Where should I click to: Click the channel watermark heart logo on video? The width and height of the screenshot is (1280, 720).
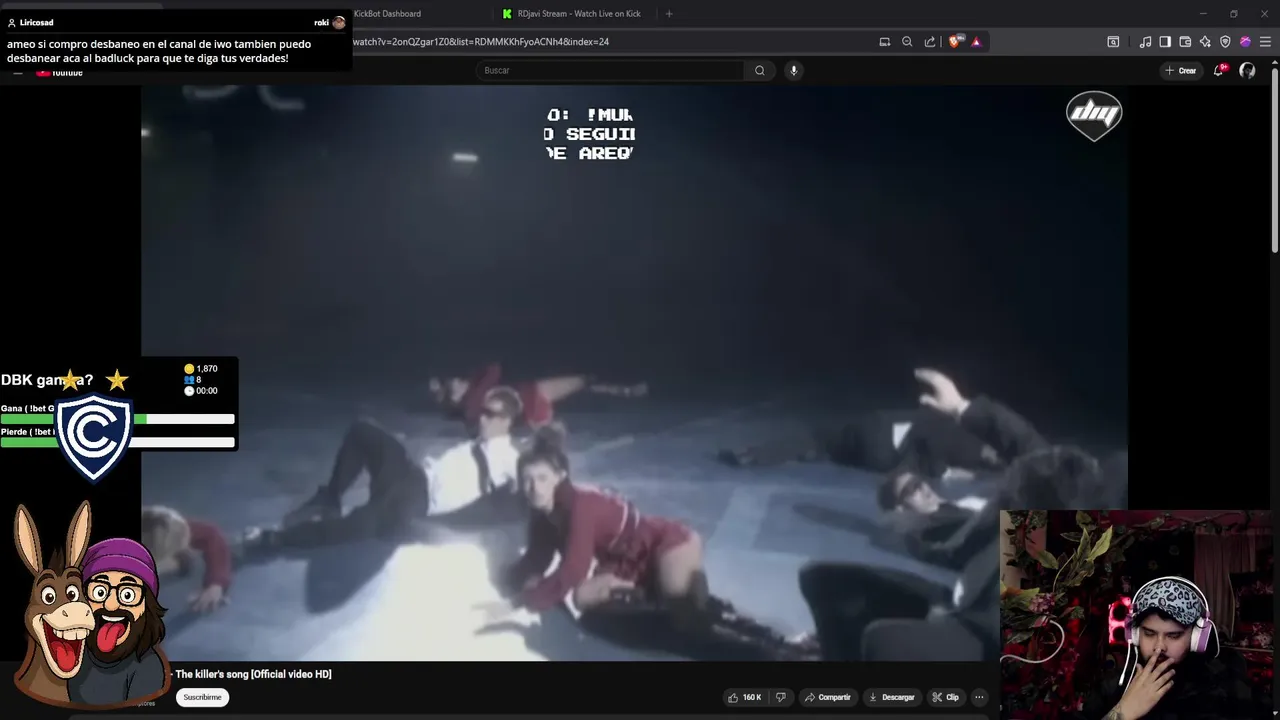(x=1094, y=116)
